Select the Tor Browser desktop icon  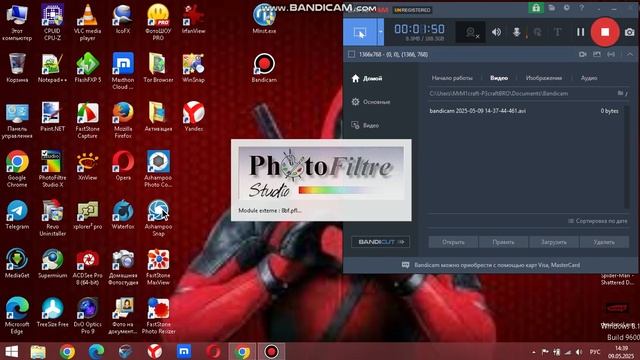tap(158, 68)
